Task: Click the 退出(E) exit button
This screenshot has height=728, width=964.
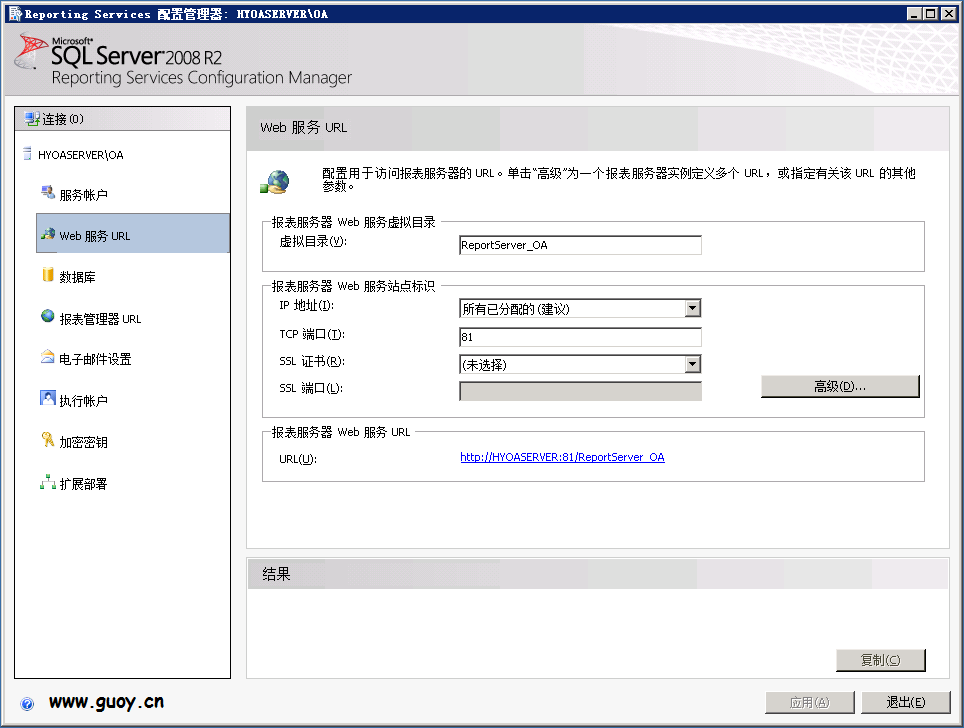Action: 906,702
